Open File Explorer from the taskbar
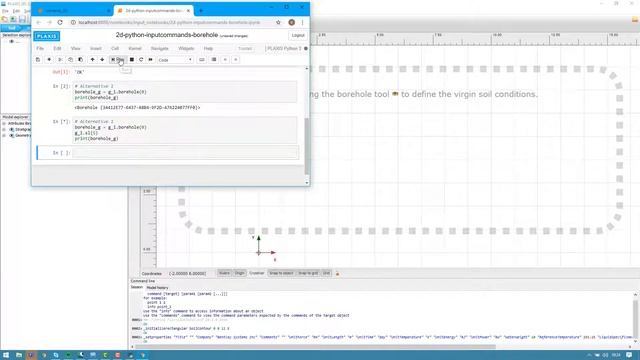Screen dimensions: 640x360 [19, 355]
